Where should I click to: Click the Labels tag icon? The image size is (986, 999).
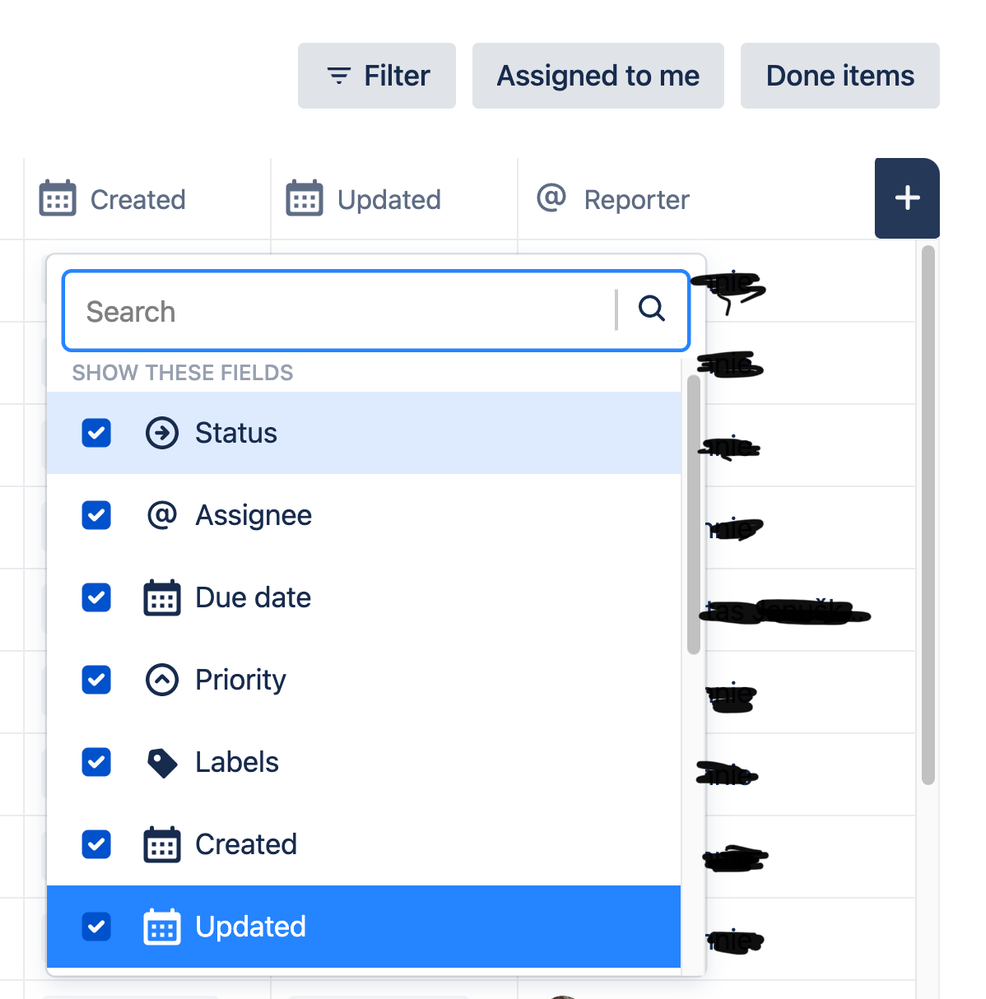coord(161,762)
